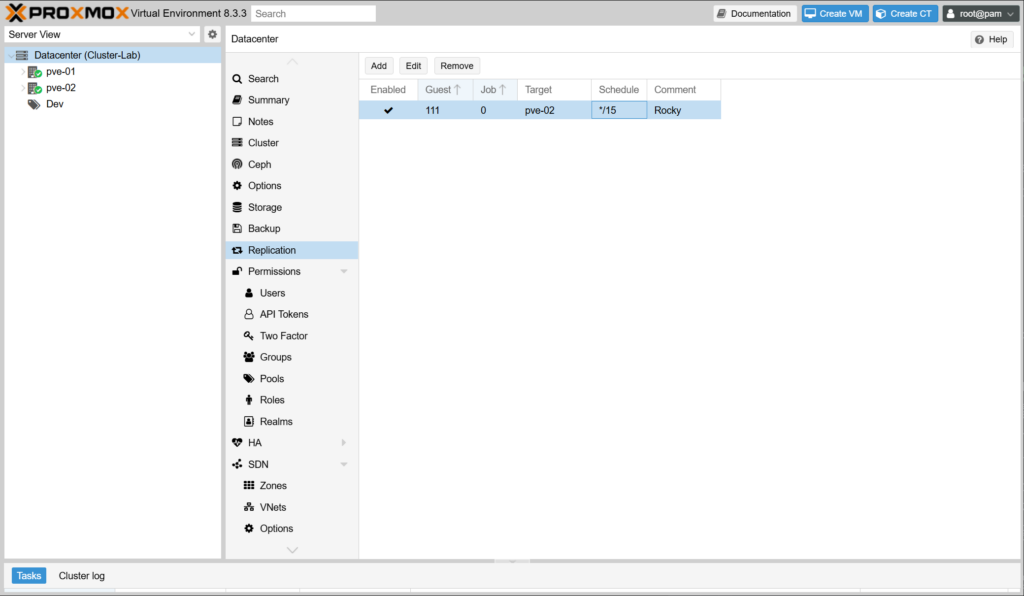Click the HA heartbeat icon
The width and height of the screenshot is (1024, 596).
click(x=237, y=443)
